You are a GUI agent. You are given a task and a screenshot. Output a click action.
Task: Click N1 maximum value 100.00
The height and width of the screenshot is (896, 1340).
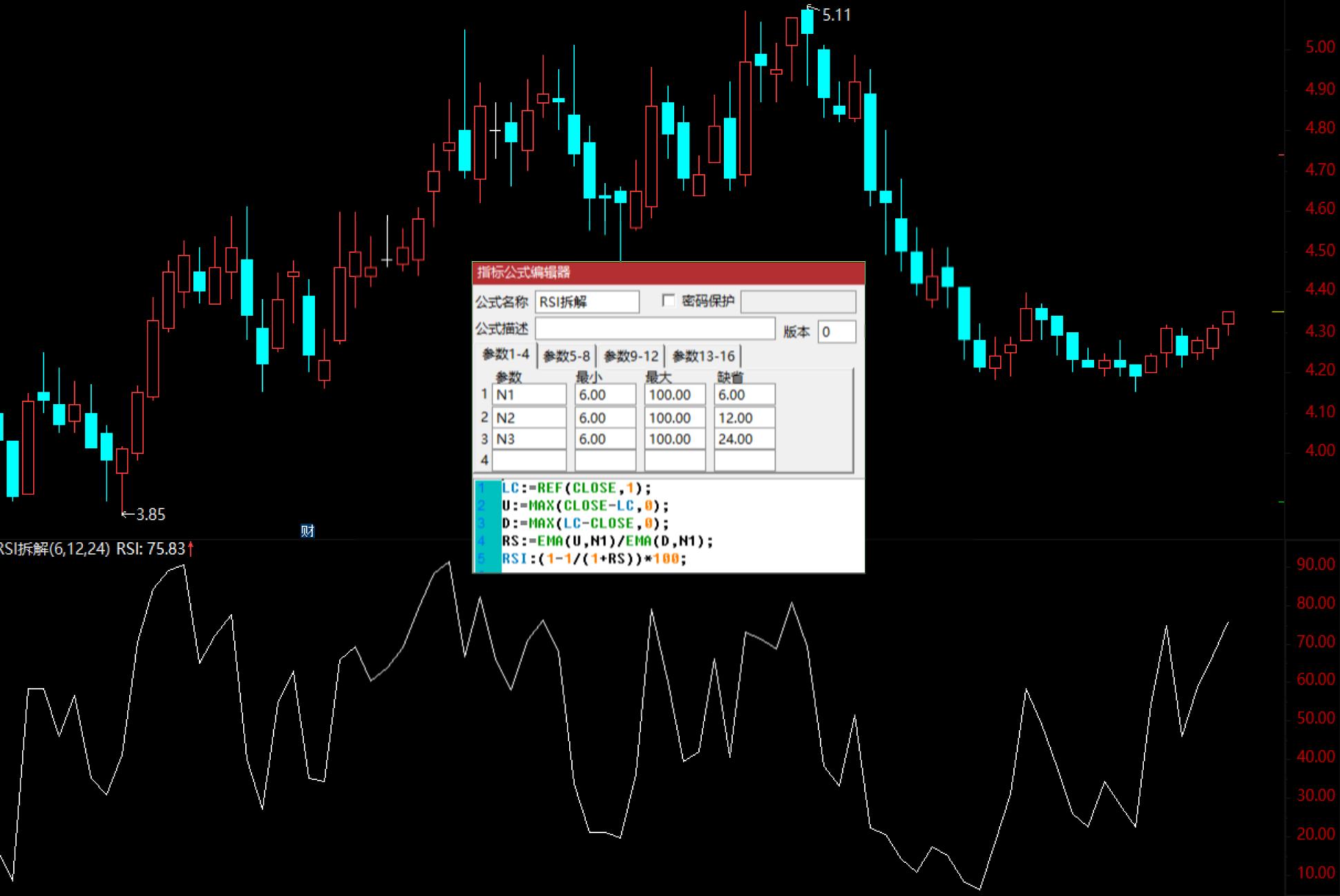tap(675, 394)
